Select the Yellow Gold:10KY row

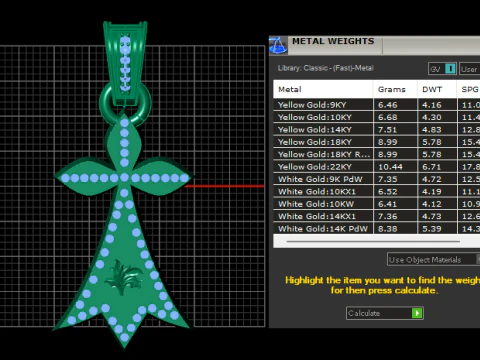pos(377,117)
